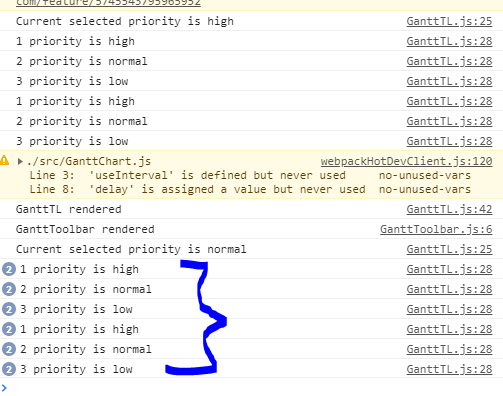This screenshot has width=503, height=396.
Task: Open GanttTL.js:25 link for priority normal
Action: pyautogui.click(x=449, y=249)
